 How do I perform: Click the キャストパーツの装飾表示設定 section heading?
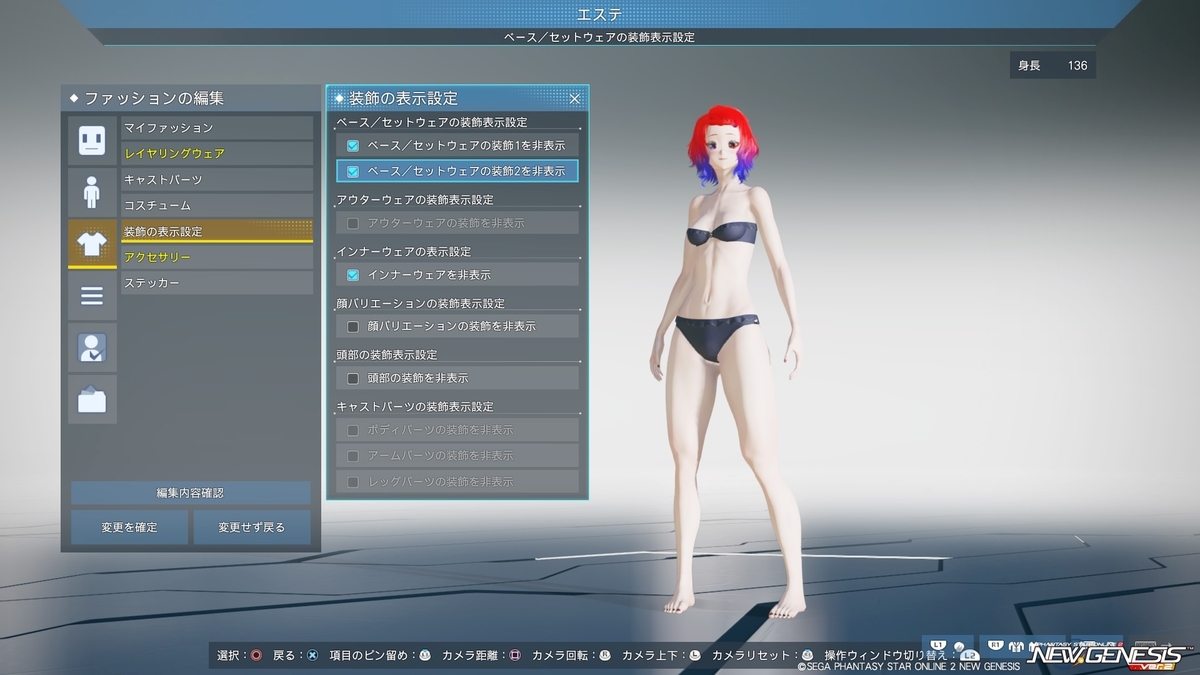(x=415, y=407)
